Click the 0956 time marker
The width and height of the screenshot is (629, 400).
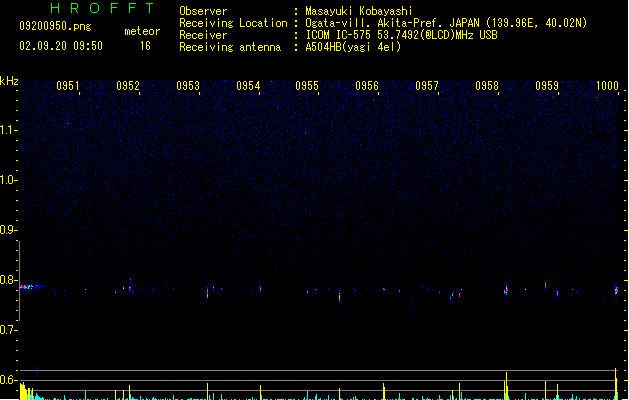click(367, 86)
